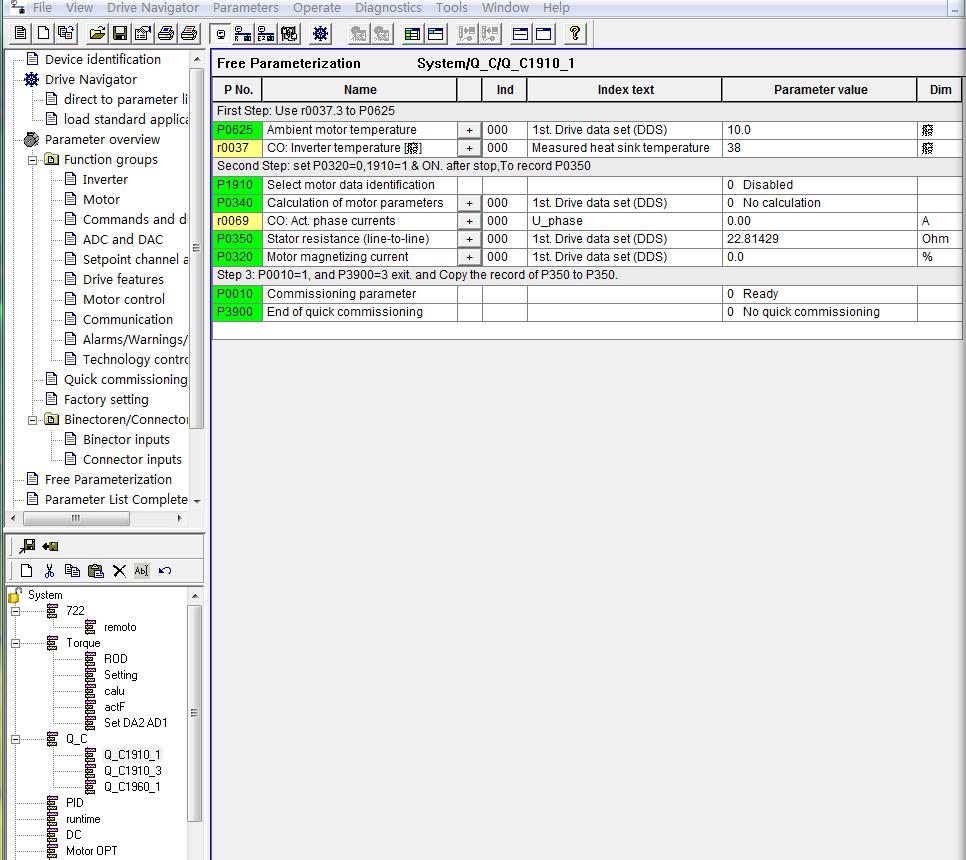Click the blue undo arrow icon in the lower panel
Viewport: 966px width, 860px height.
coord(165,571)
